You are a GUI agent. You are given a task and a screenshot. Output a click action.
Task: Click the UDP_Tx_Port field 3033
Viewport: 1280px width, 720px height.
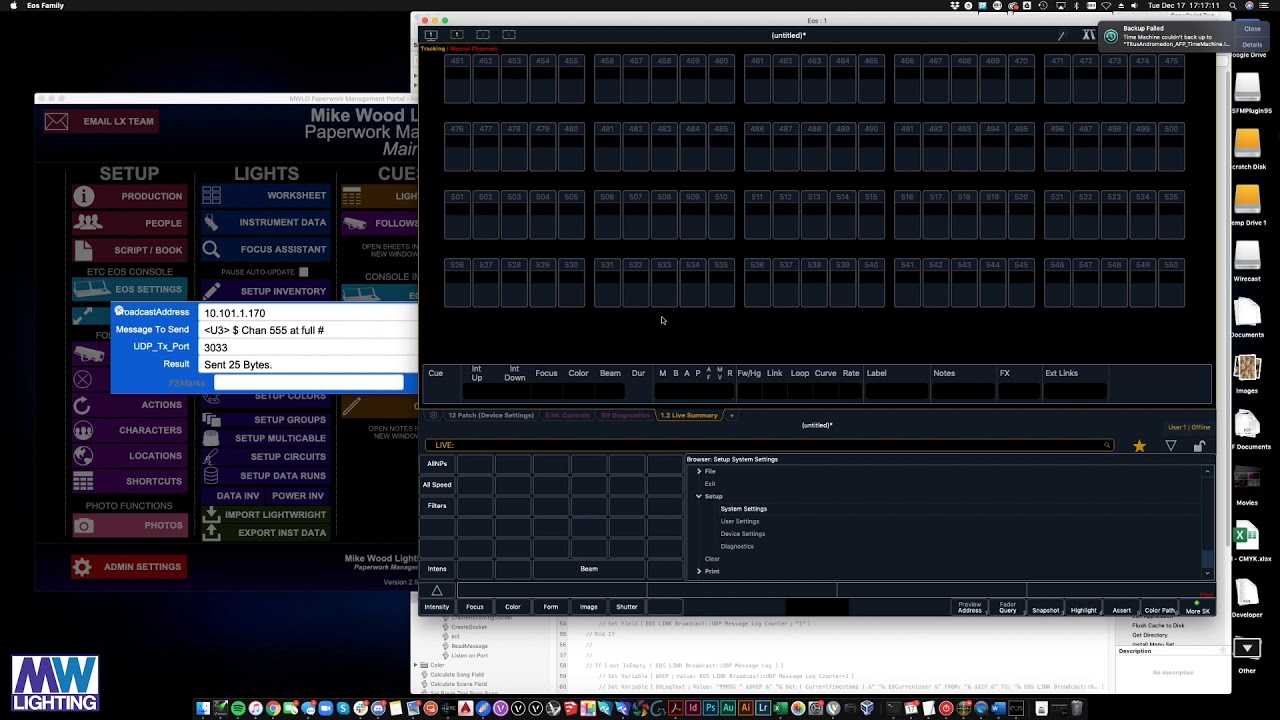(x=309, y=347)
